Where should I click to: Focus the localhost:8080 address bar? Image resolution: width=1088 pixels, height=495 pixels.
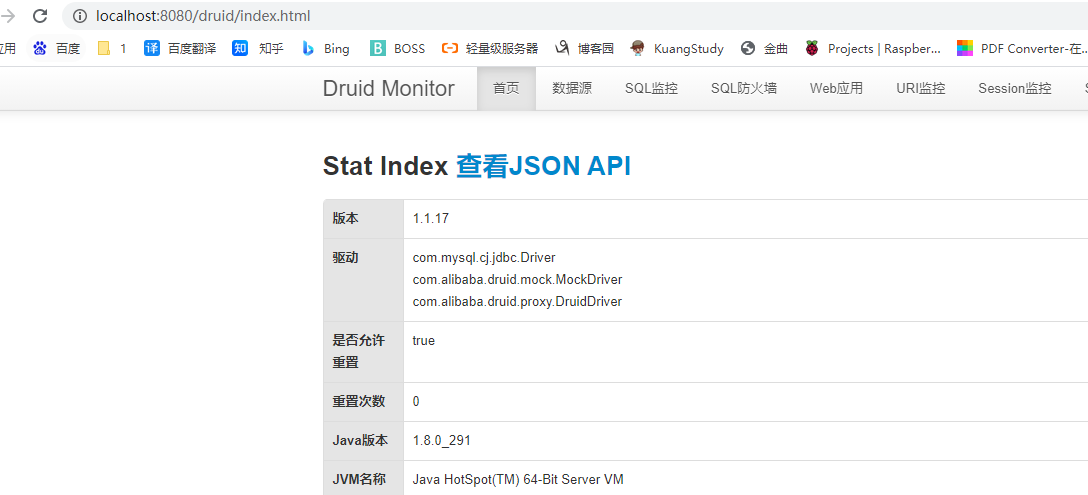pos(576,16)
